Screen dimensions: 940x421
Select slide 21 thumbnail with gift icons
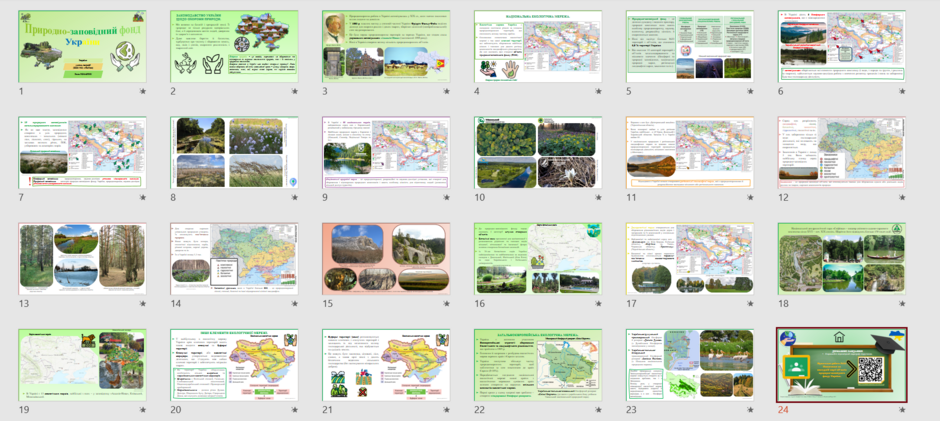386,365
